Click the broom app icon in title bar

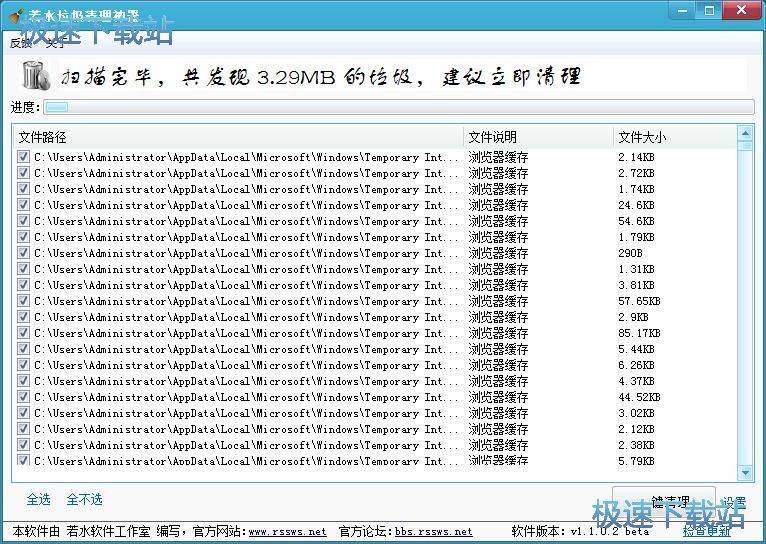coord(17,16)
